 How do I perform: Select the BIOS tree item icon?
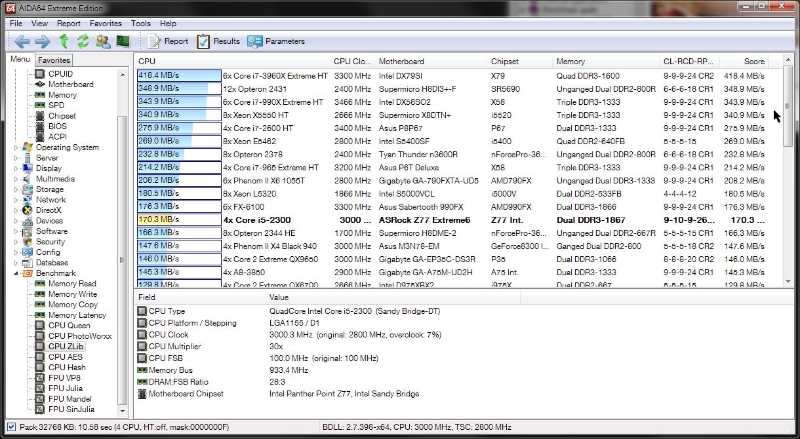pos(40,126)
